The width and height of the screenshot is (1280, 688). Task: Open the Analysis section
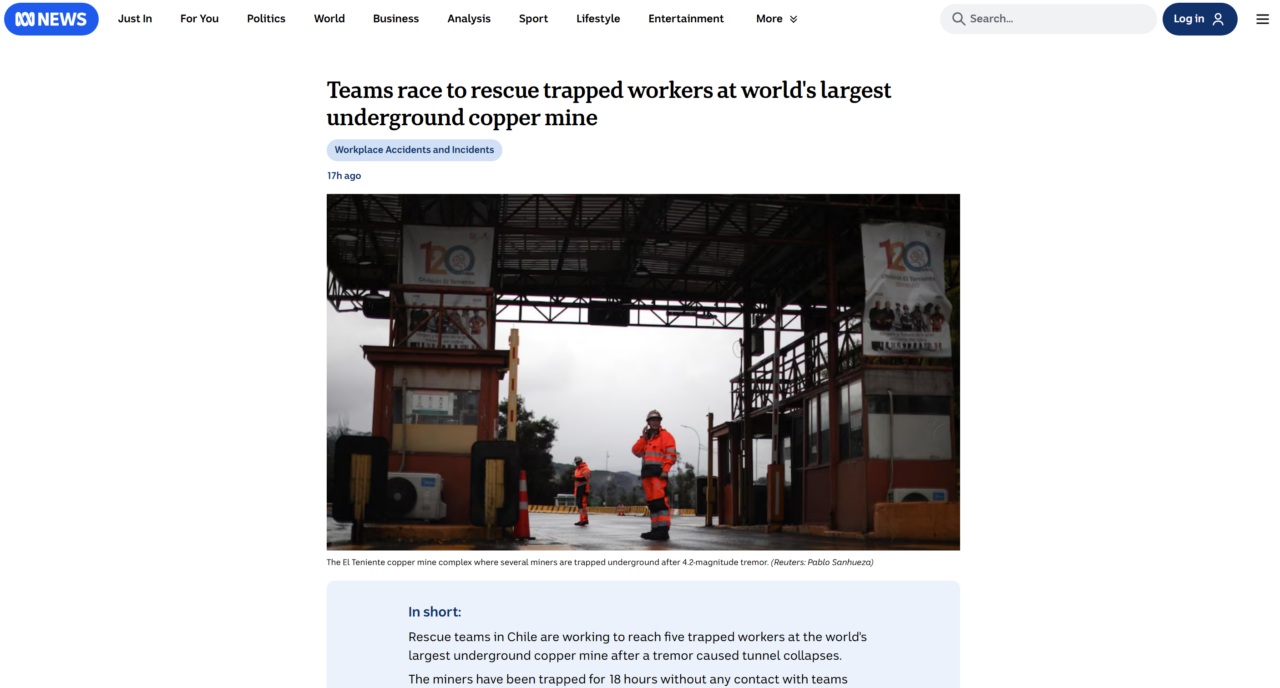(x=469, y=19)
